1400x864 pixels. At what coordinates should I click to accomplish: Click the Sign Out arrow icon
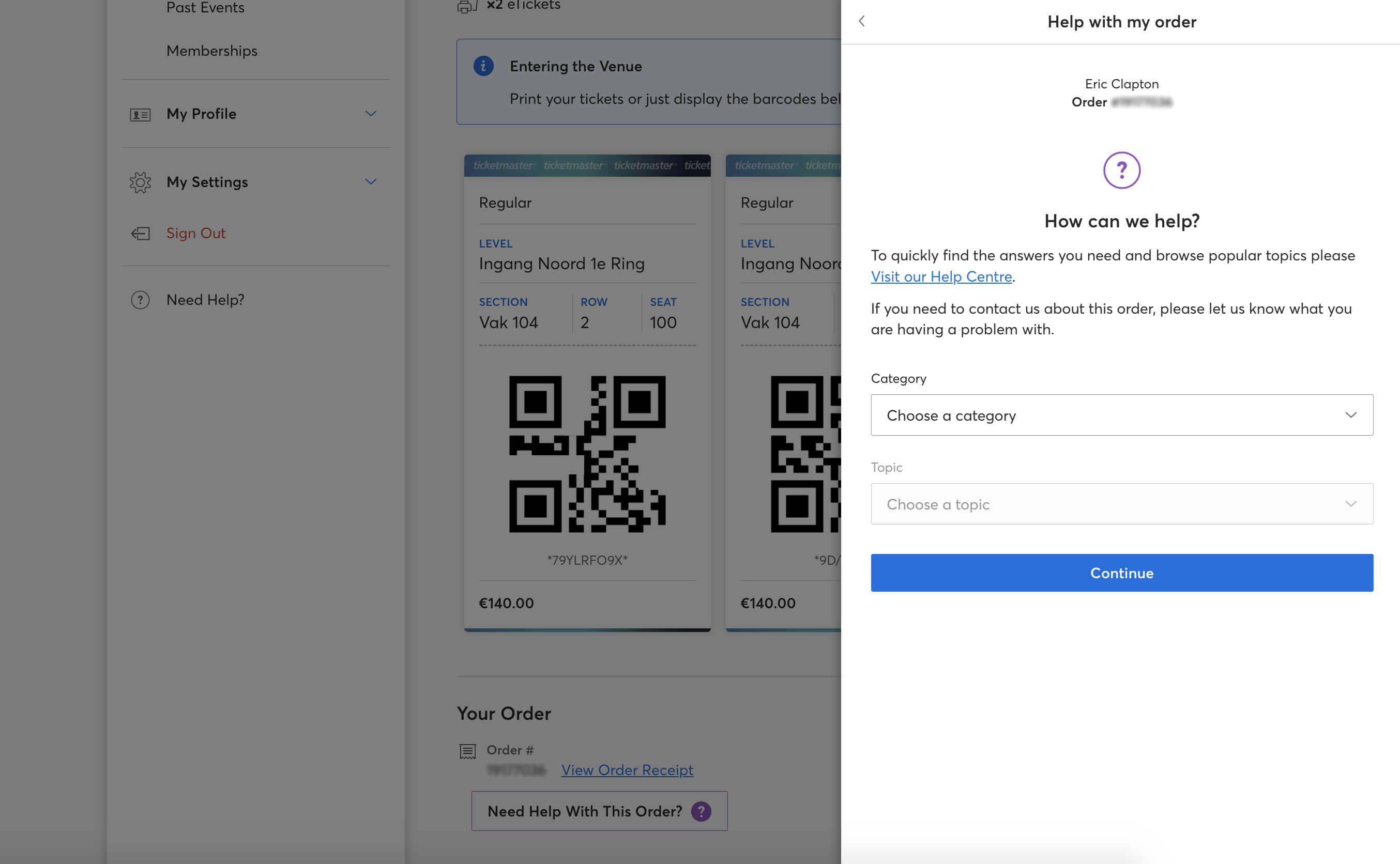140,233
